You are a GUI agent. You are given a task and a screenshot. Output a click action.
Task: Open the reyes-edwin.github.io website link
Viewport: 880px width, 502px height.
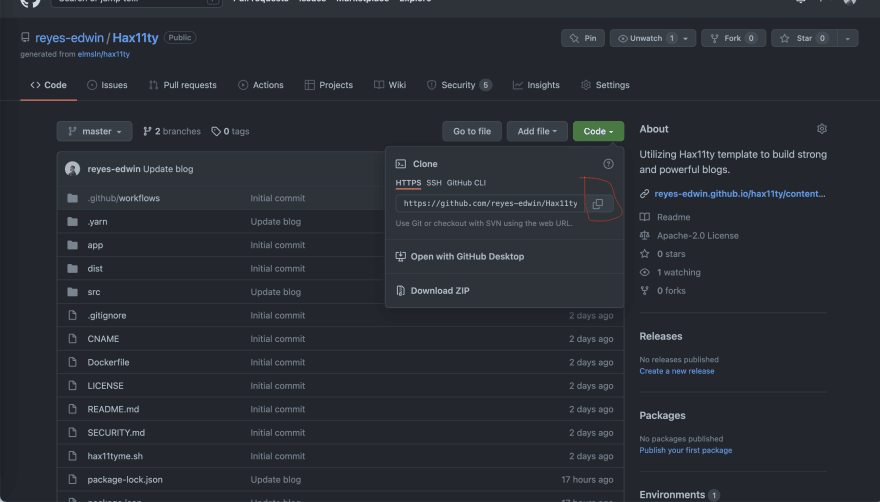point(740,194)
